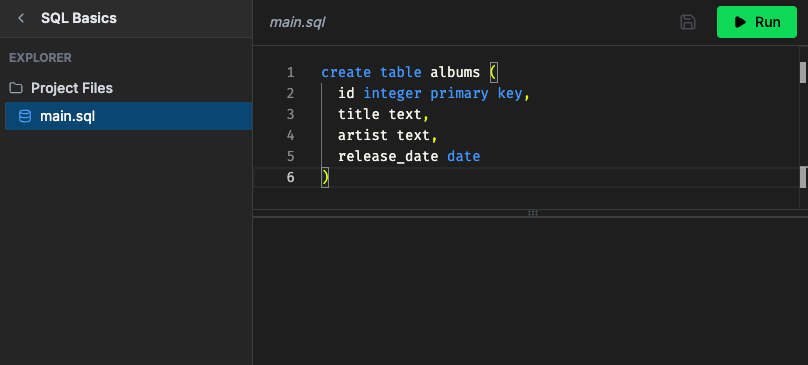Click line number 1 in the gutter
This screenshot has height=365, width=808.
click(x=291, y=72)
